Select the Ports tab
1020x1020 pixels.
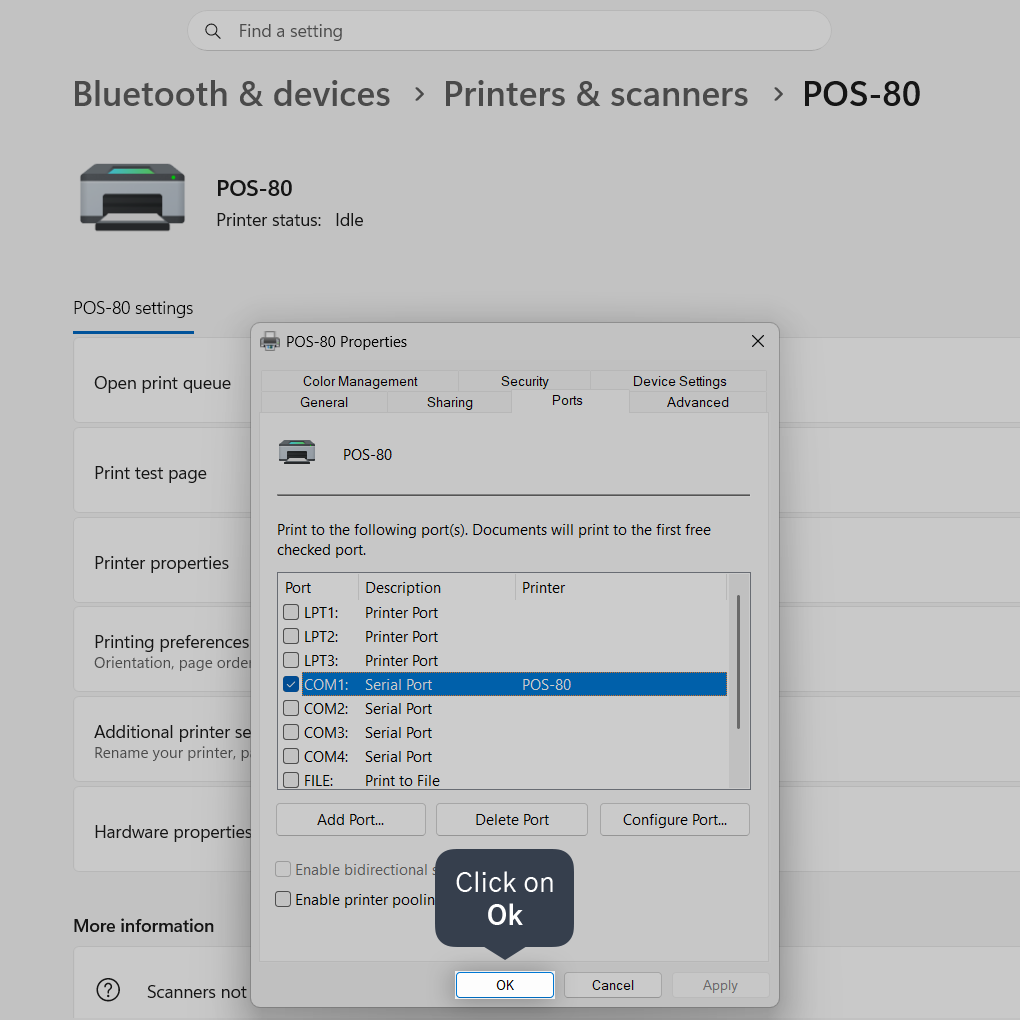click(x=567, y=401)
